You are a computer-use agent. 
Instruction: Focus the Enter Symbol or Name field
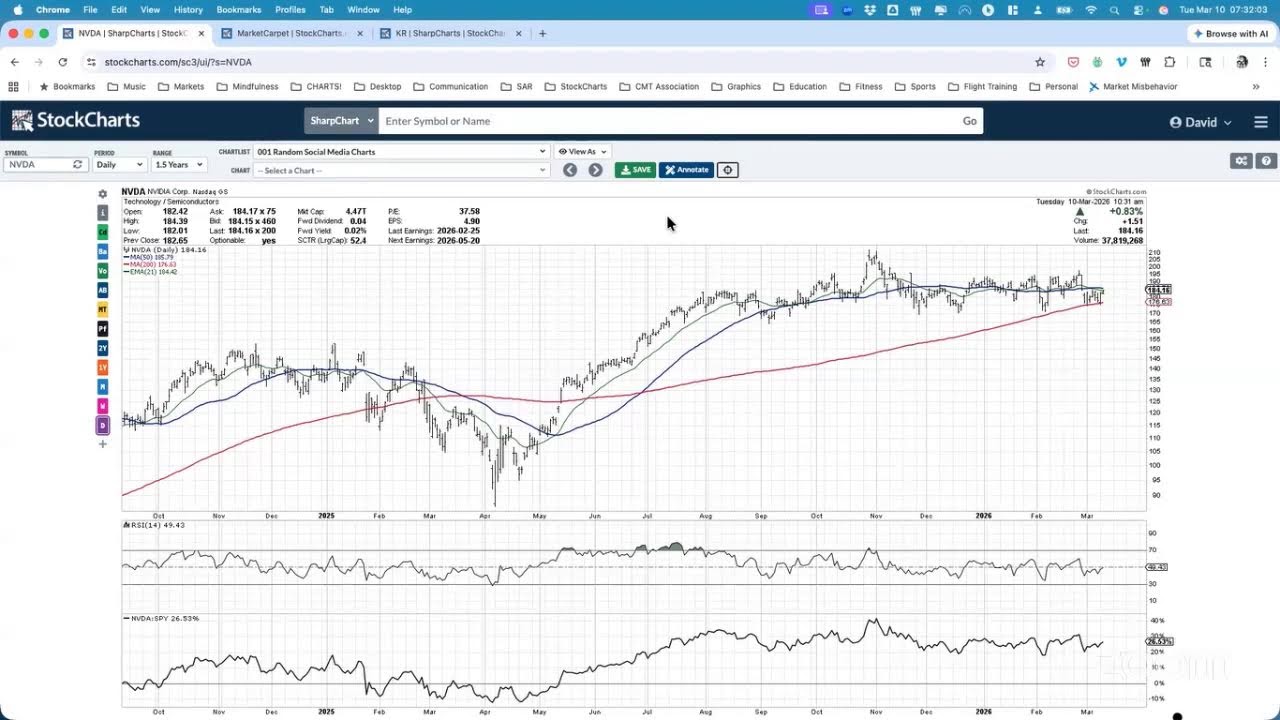(x=666, y=121)
